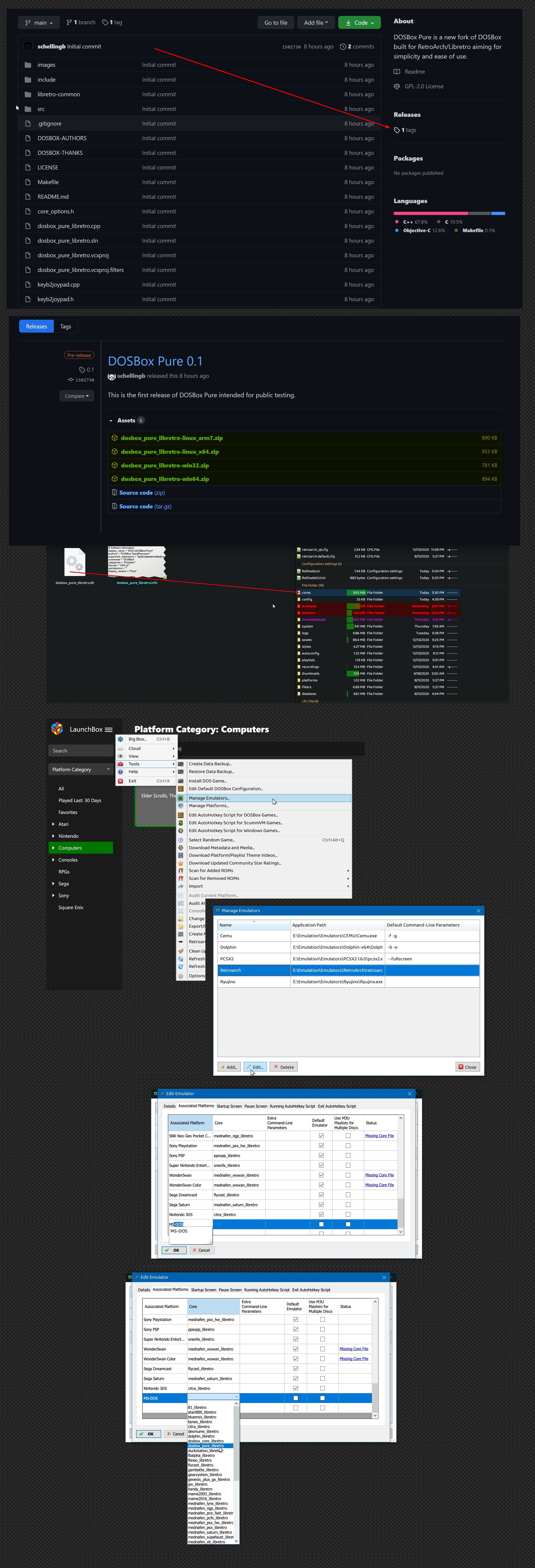This screenshot has width=535, height=1568.
Task: Open the main branch dropdown
Action: (39, 22)
